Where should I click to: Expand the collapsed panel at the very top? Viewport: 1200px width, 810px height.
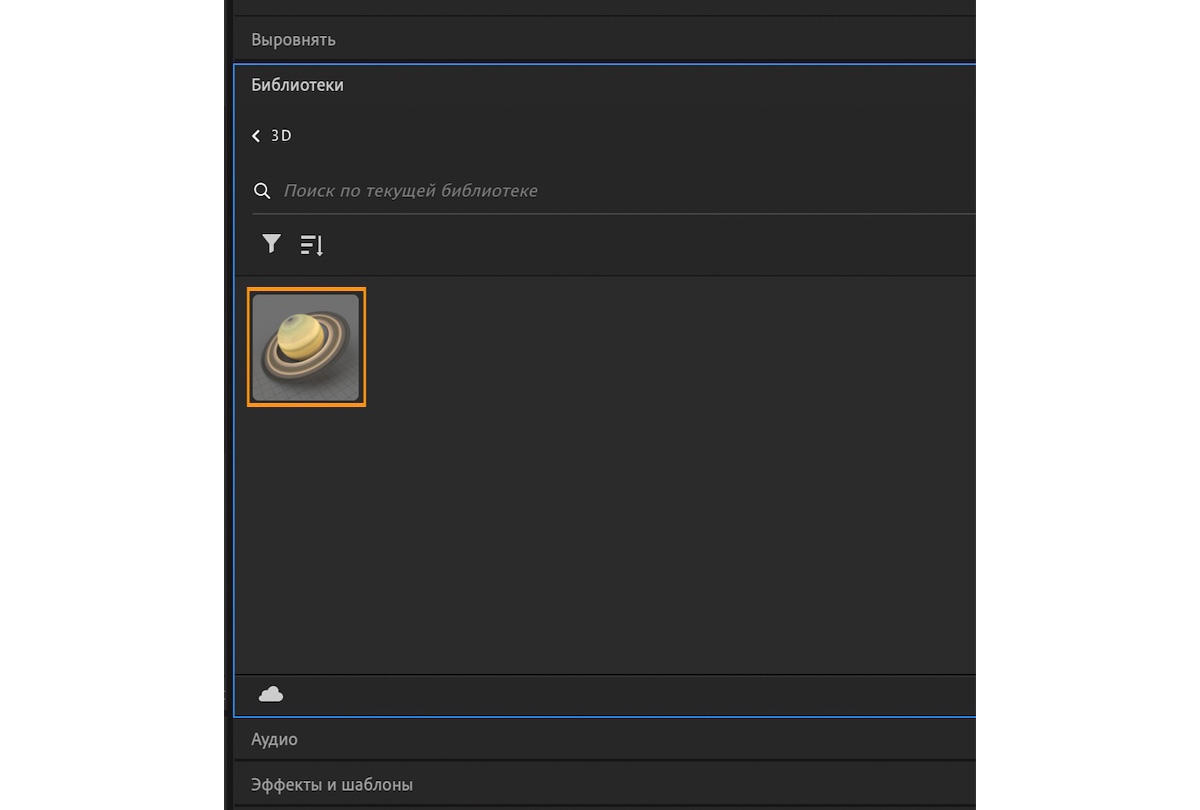[x=600, y=6]
